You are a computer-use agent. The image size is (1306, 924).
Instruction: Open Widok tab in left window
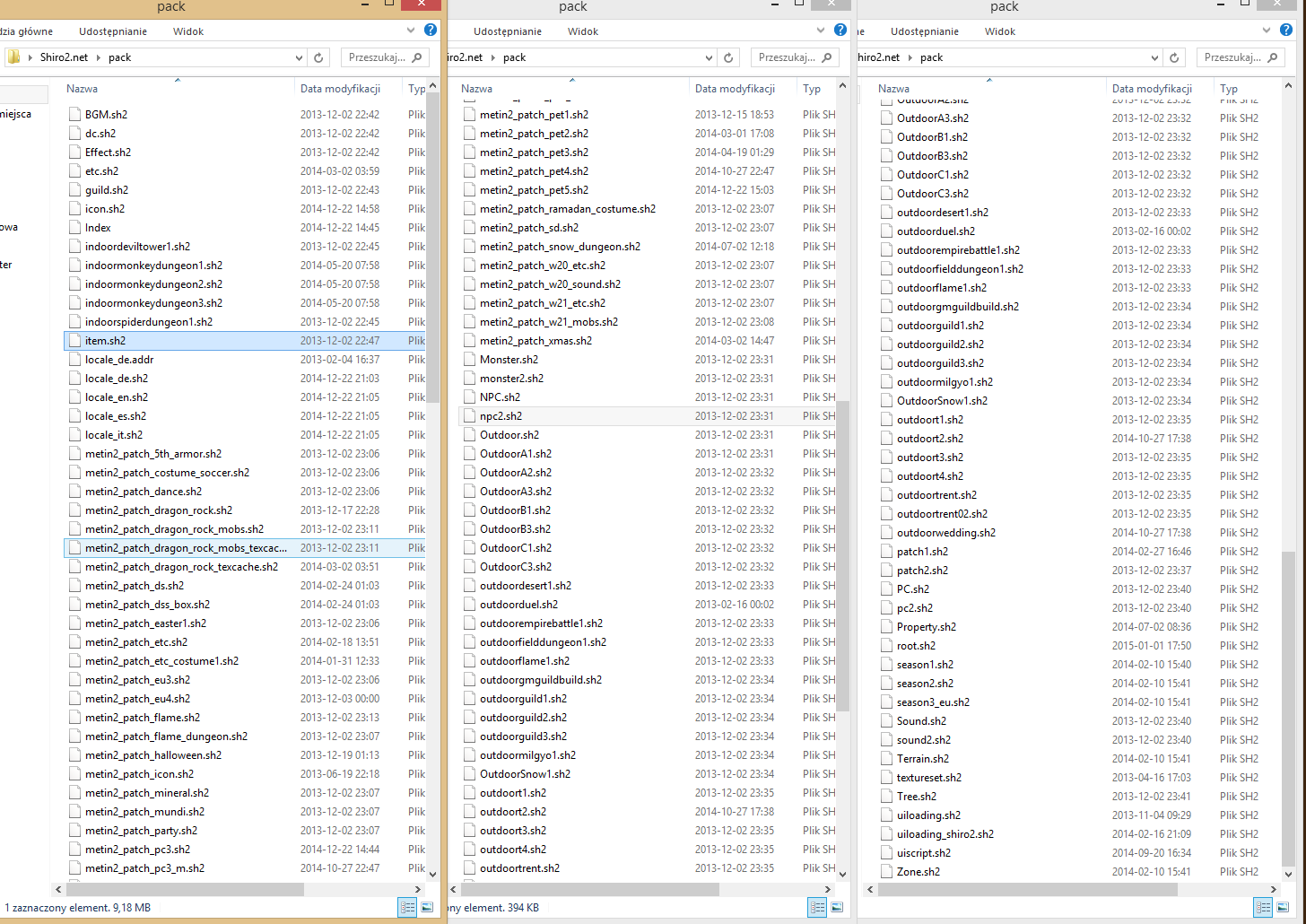pyautogui.click(x=188, y=31)
